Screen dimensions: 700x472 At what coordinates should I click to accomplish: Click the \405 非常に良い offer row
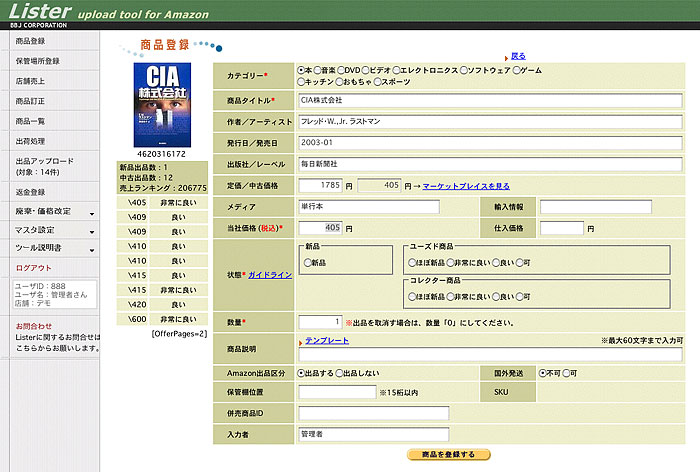pyautogui.click(x=162, y=203)
